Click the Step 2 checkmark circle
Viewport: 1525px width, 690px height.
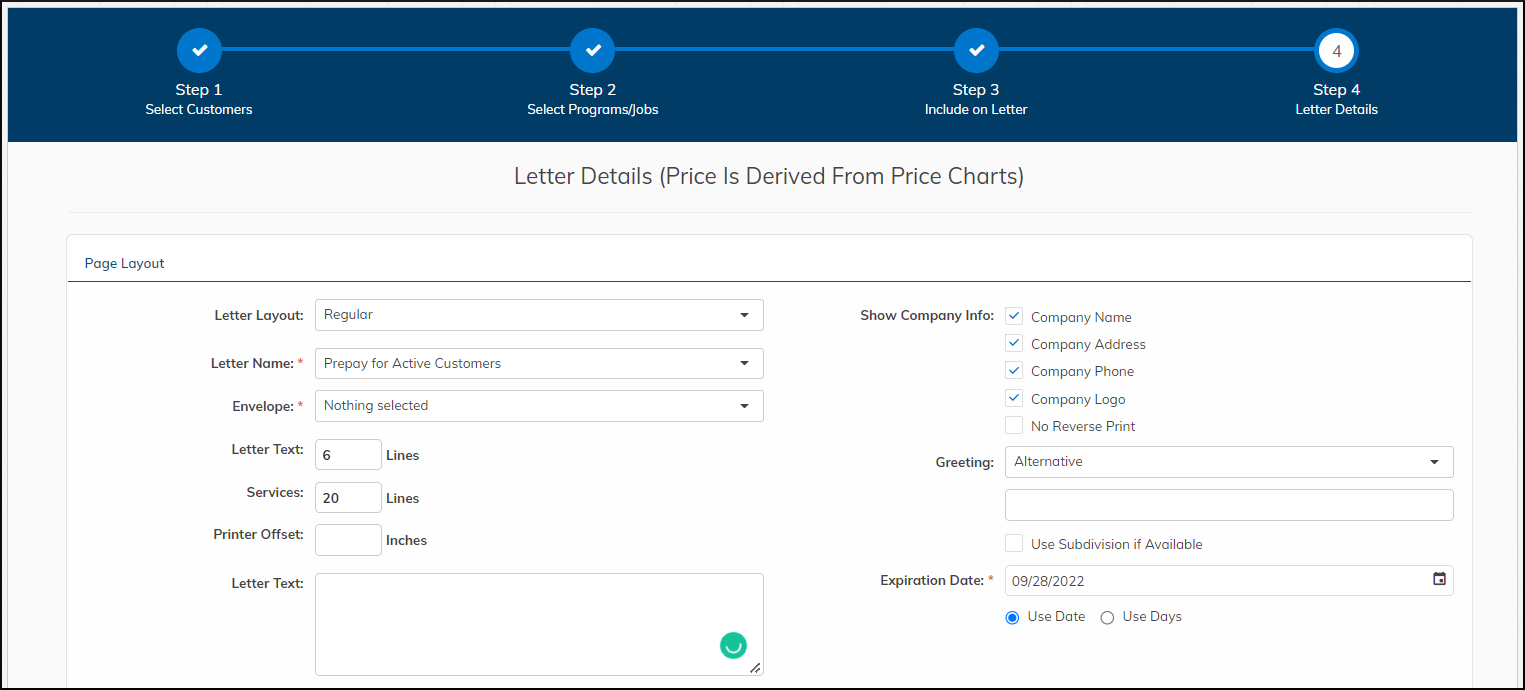pos(592,50)
